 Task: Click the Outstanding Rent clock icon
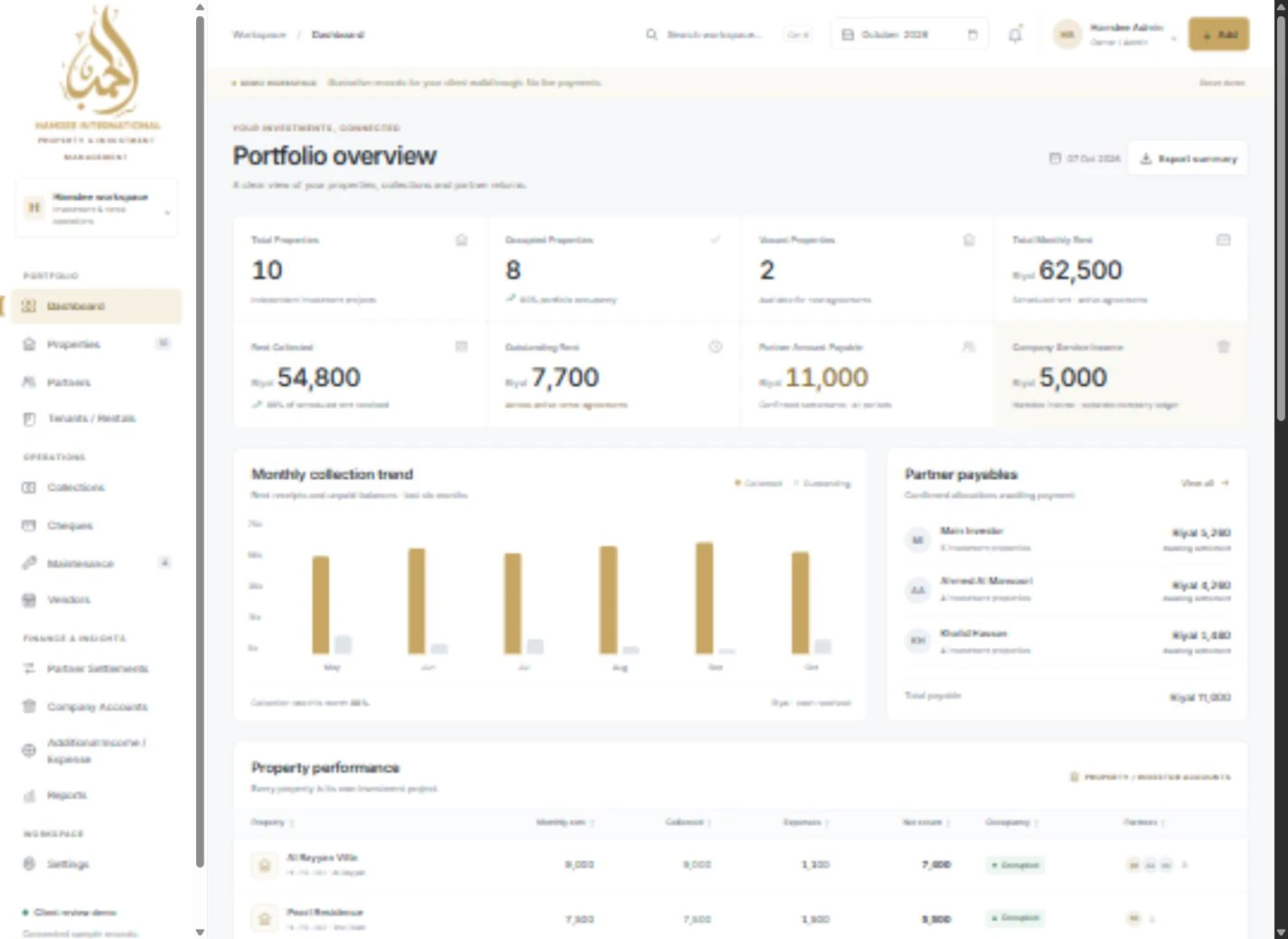tap(715, 347)
